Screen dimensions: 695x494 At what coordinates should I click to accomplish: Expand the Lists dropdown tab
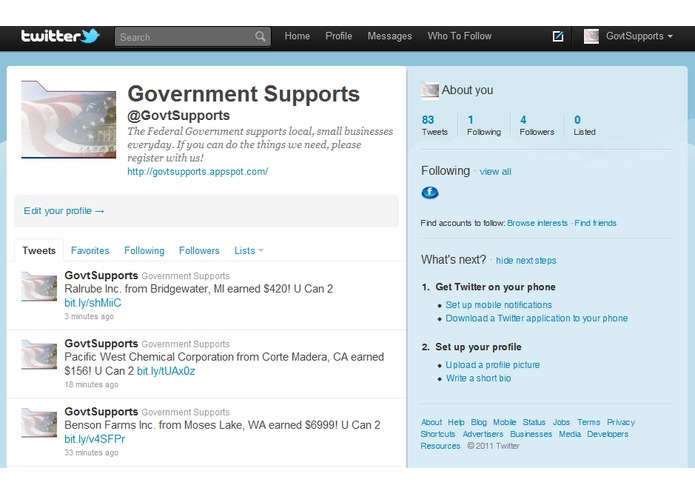tap(248, 251)
